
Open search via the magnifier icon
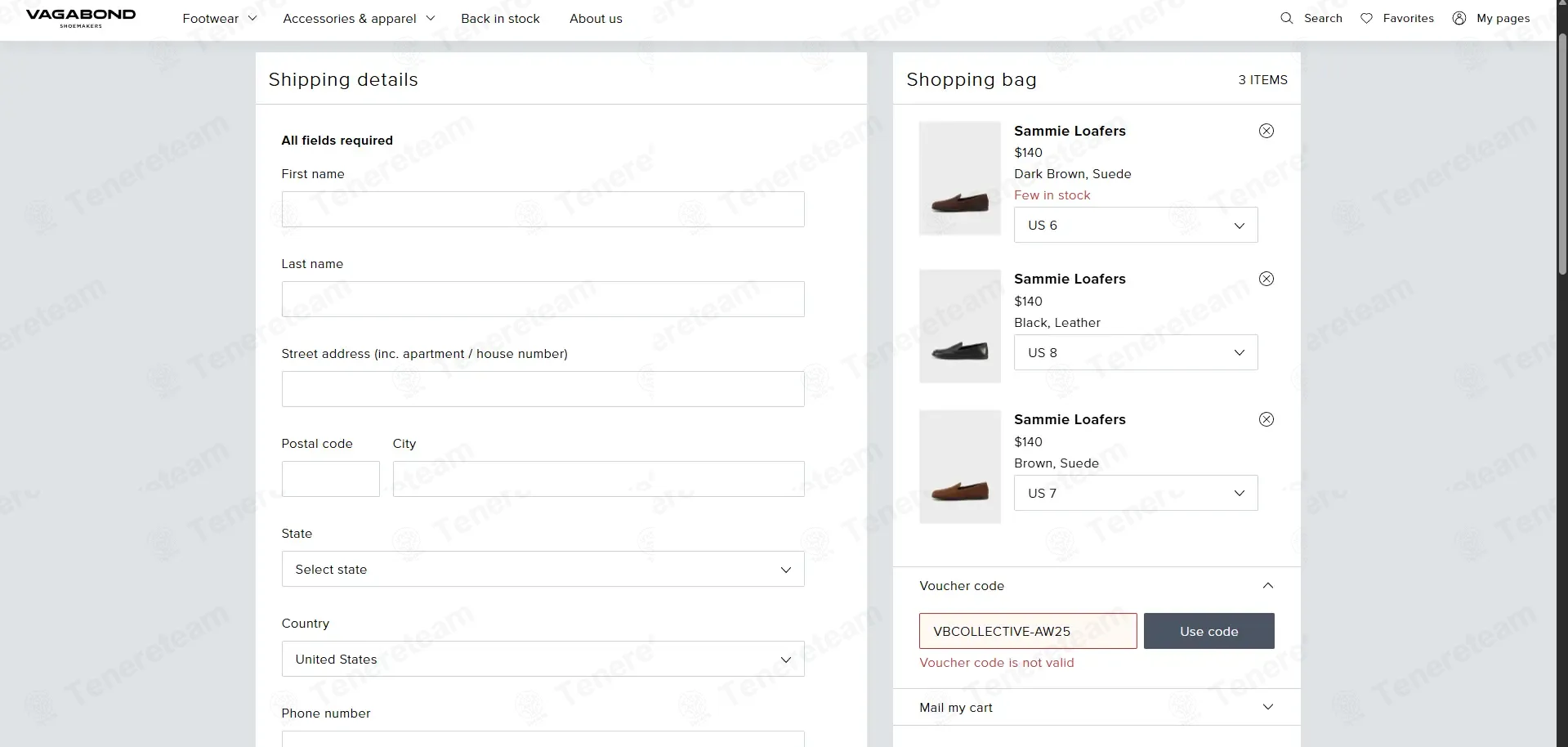point(1286,18)
